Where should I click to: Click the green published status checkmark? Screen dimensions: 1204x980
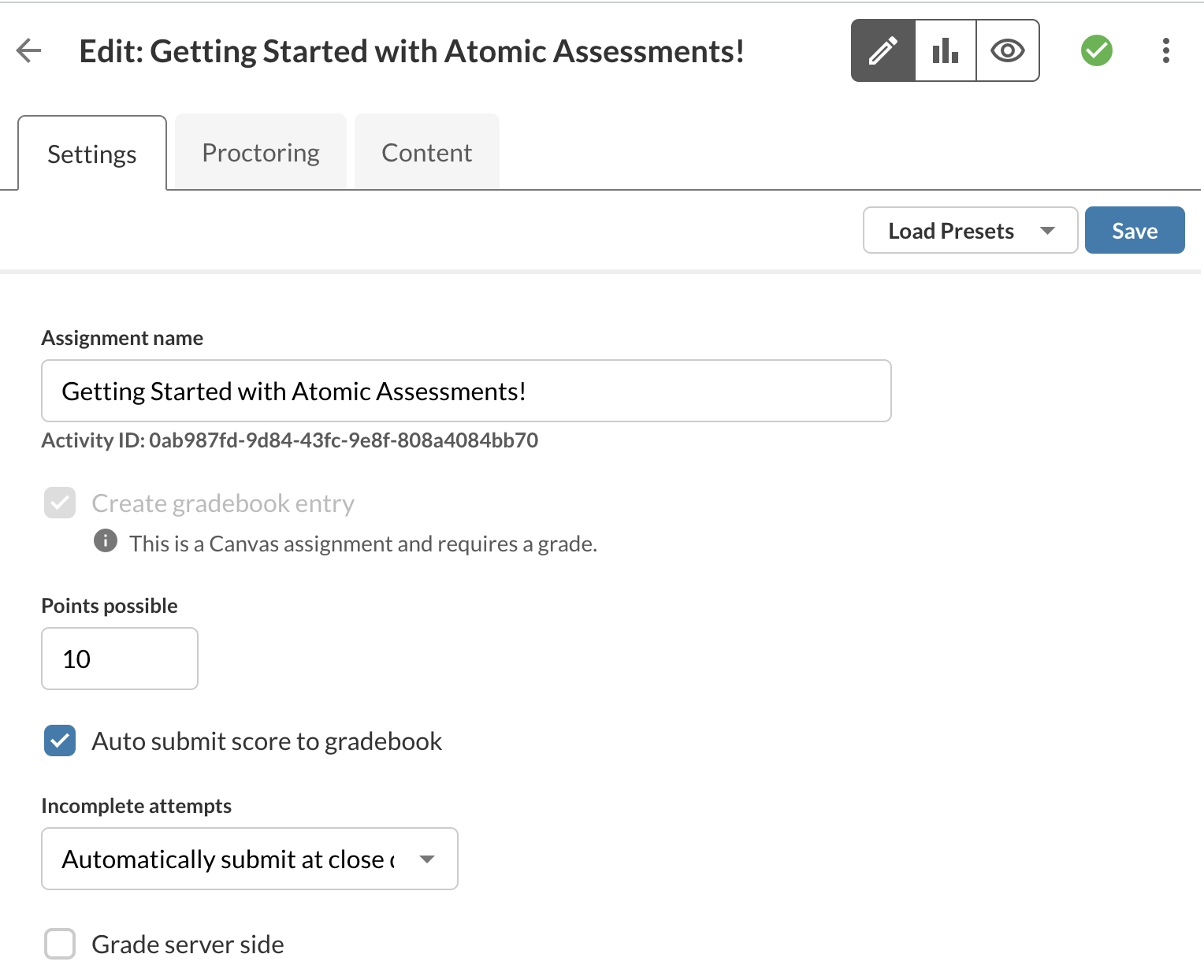click(1096, 50)
